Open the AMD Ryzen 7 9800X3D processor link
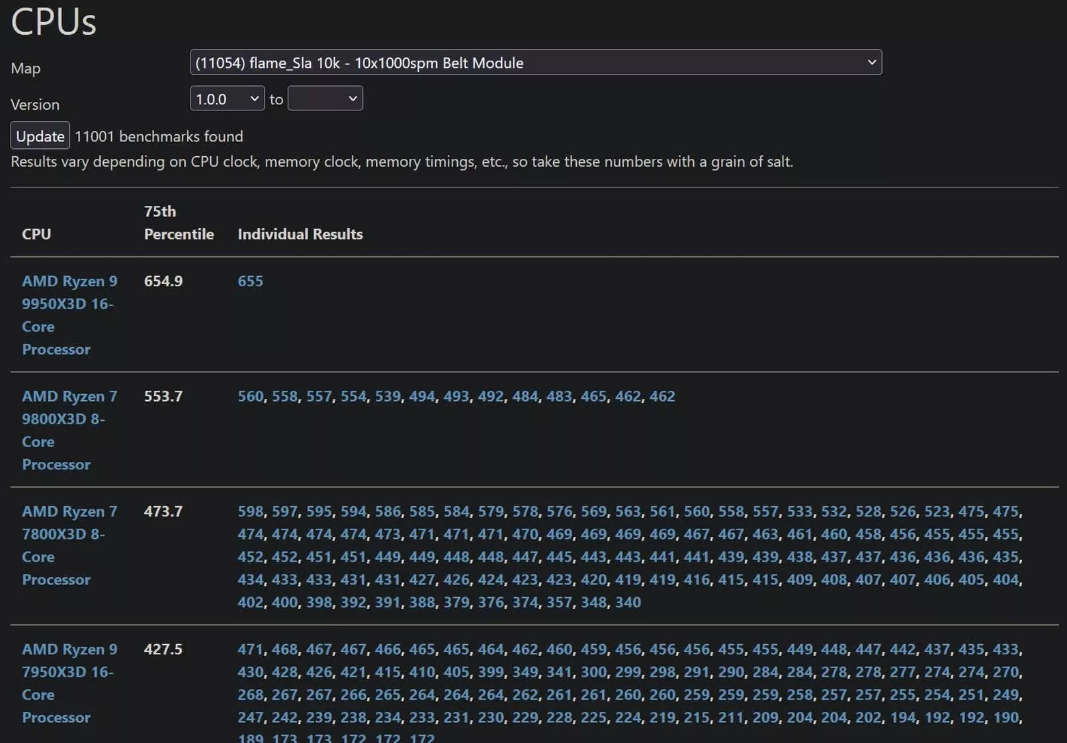Viewport: 1067px width, 743px height. click(69, 430)
